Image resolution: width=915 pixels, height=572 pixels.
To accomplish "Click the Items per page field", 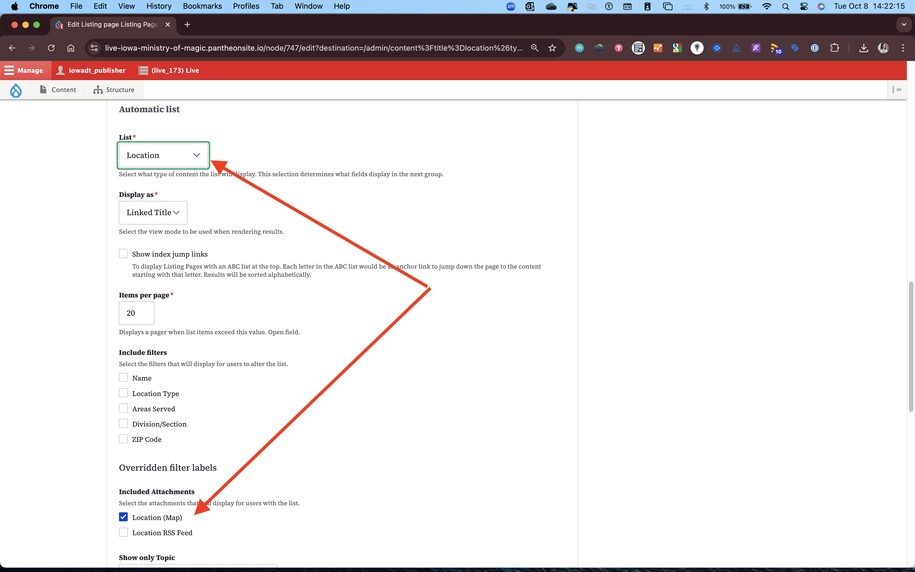I will tap(137, 313).
